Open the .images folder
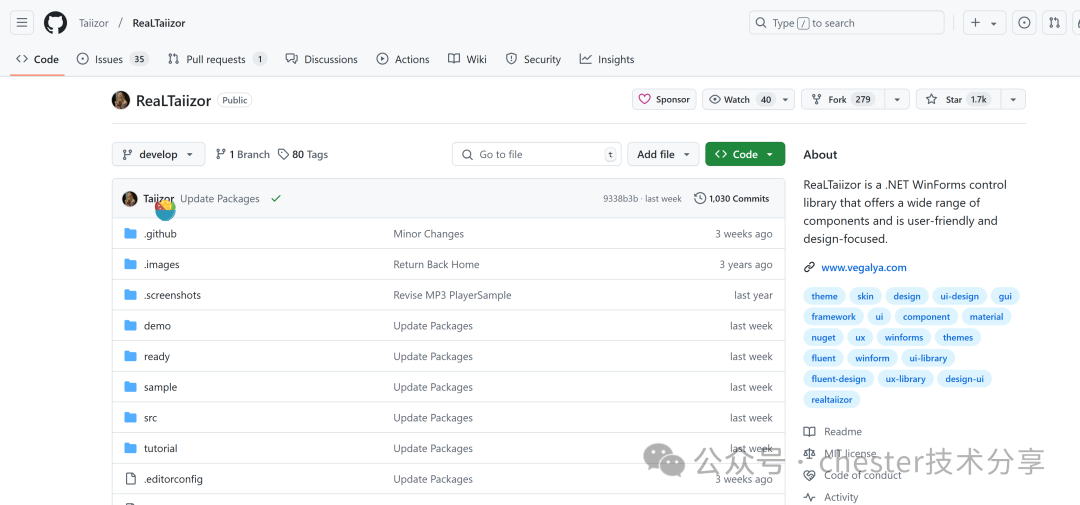The height and width of the screenshot is (505, 1080). point(162,265)
